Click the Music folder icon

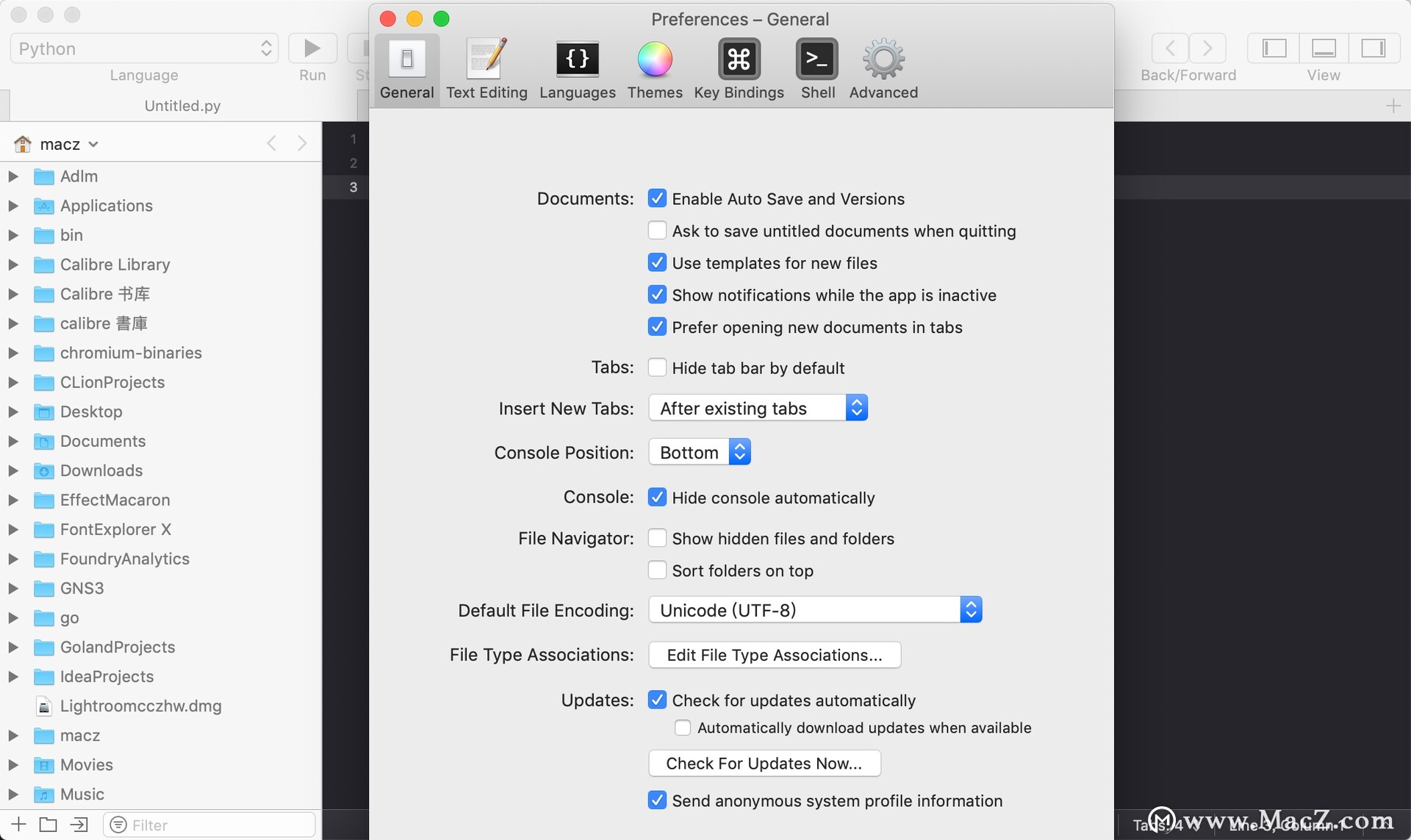click(x=44, y=794)
